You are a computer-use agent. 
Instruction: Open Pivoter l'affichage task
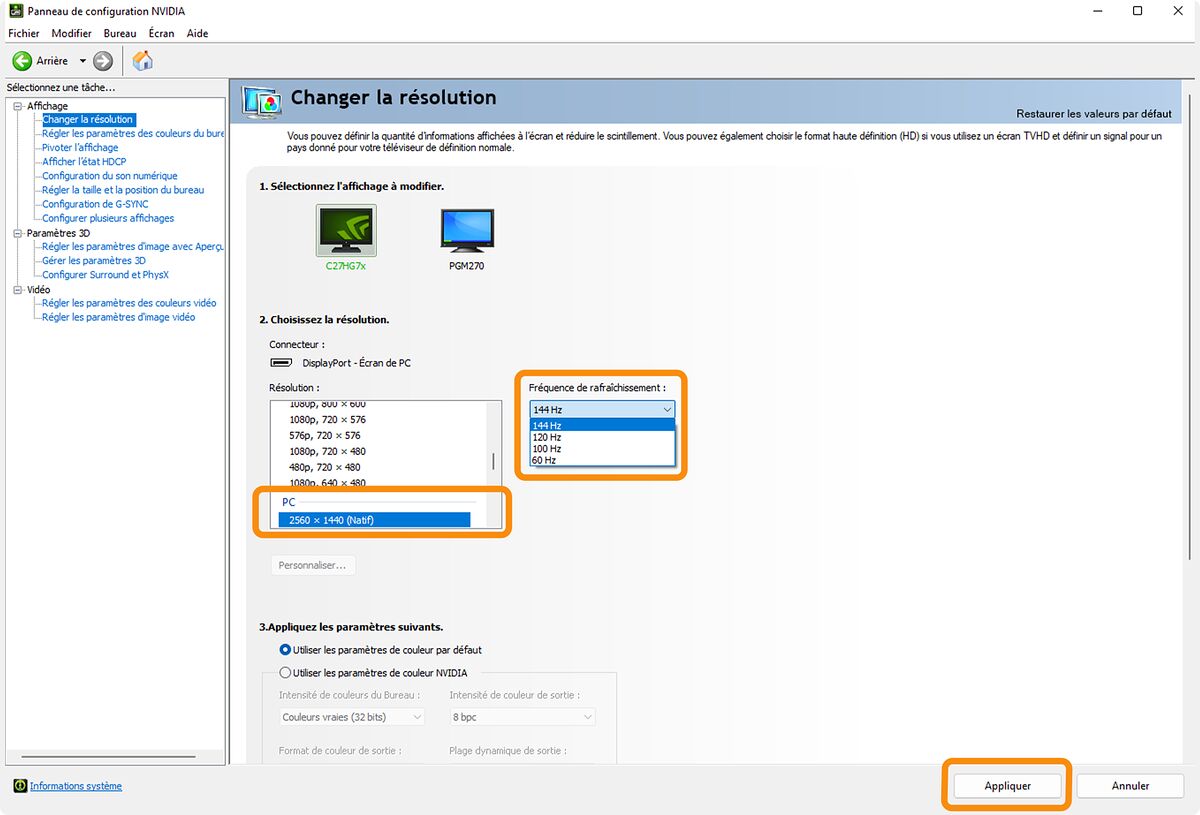(x=80, y=148)
